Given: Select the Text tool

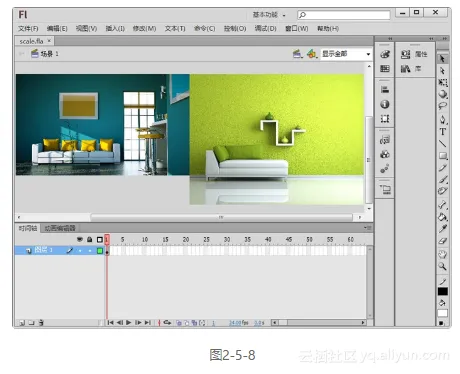Looking at the screenshot, I should pos(442,132).
